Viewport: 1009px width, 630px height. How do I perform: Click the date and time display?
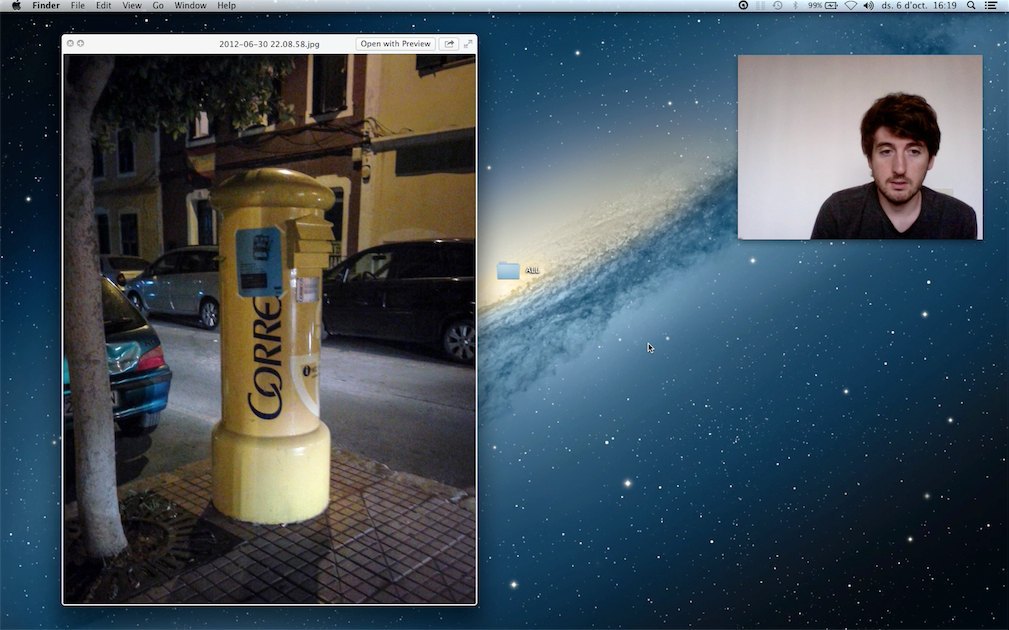click(919, 6)
